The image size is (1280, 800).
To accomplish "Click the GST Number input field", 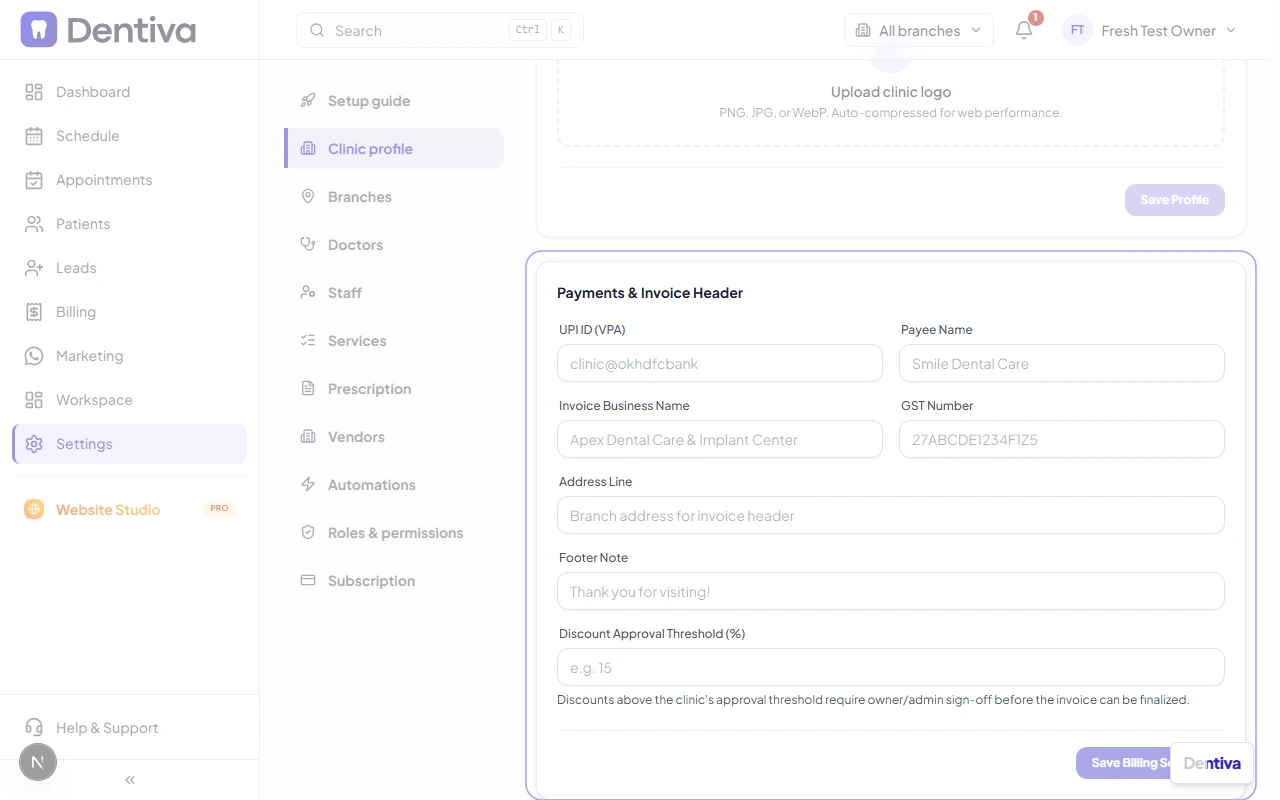I will [1062, 440].
